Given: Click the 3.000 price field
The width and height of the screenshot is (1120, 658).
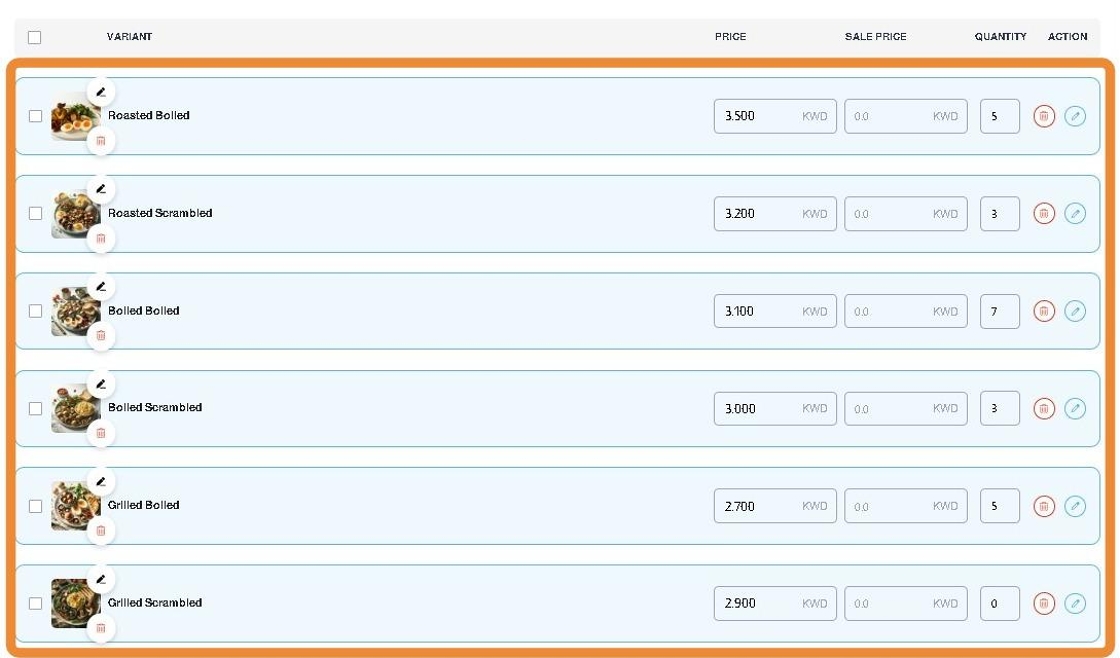Looking at the screenshot, I should (x=775, y=409).
